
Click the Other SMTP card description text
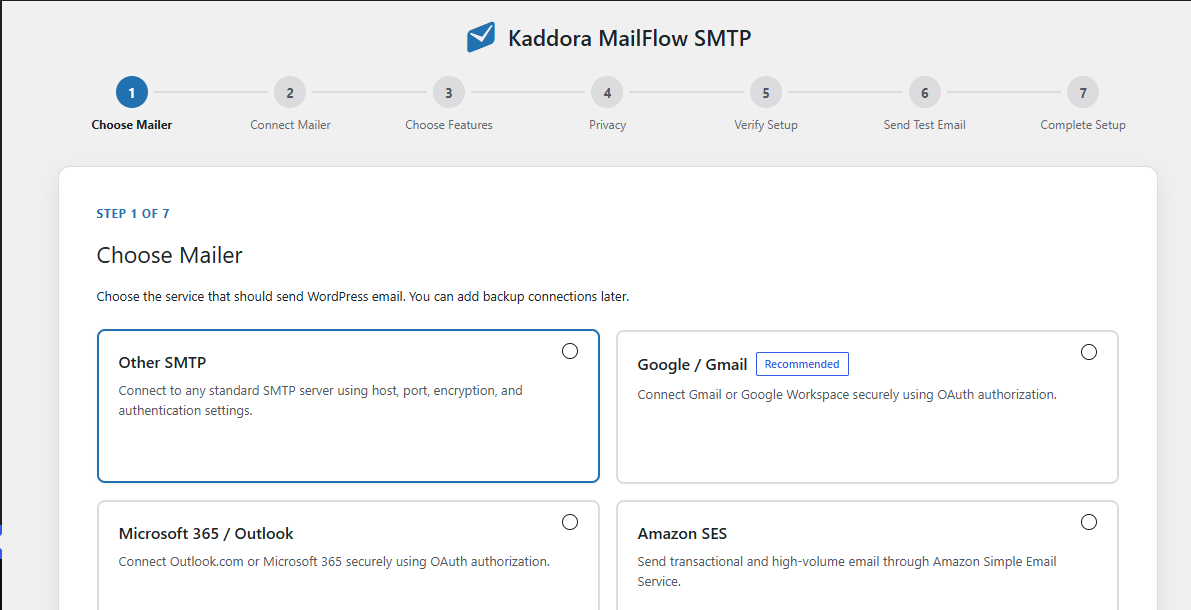(x=321, y=400)
